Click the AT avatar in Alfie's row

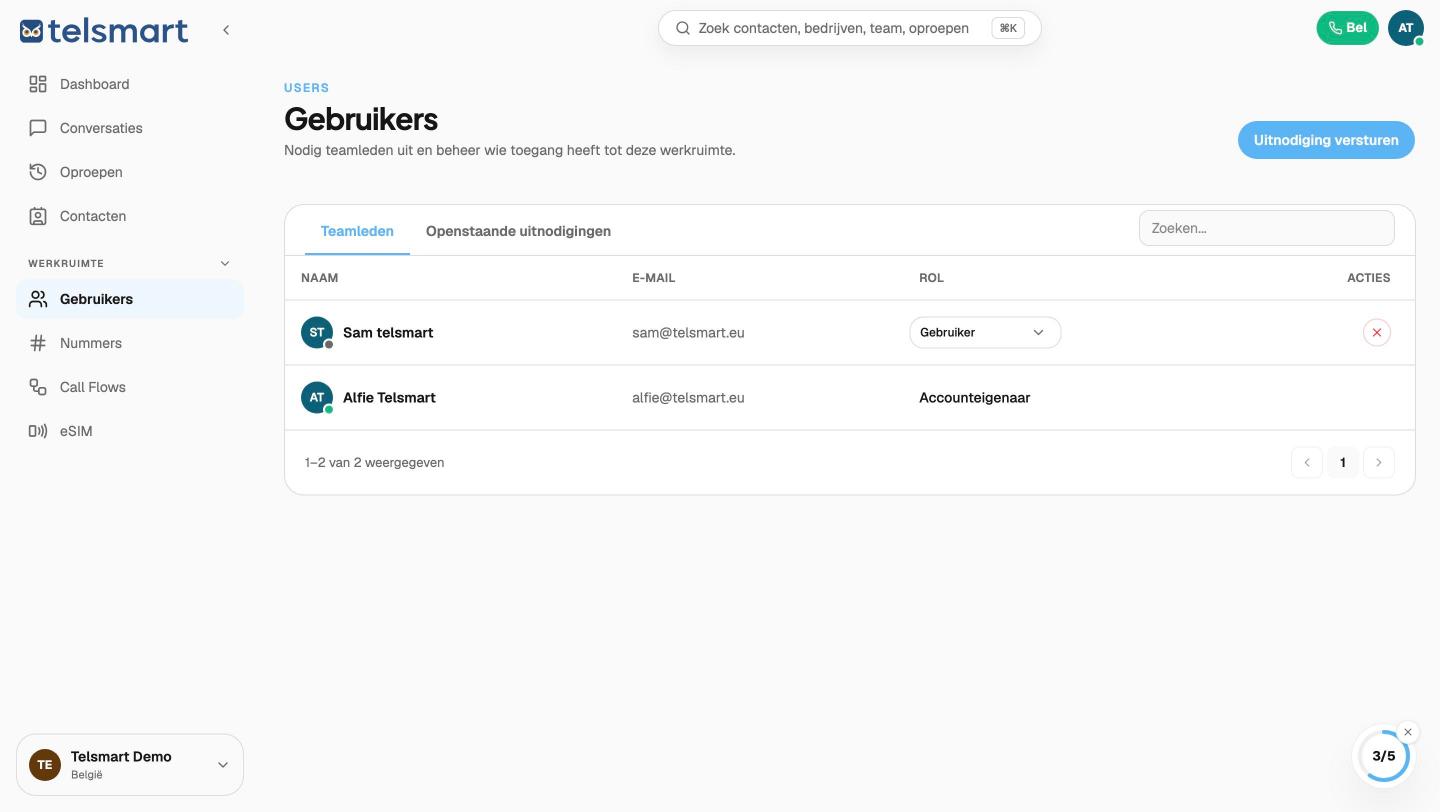click(317, 397)
